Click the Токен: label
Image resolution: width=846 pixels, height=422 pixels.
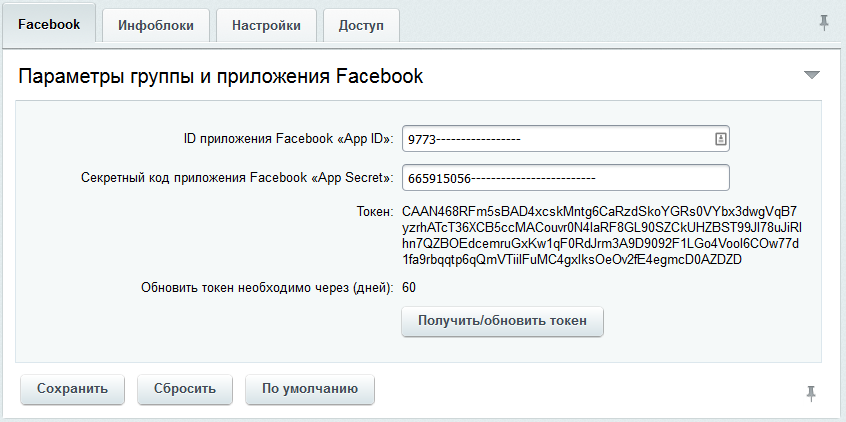click(x=375, y=211)
